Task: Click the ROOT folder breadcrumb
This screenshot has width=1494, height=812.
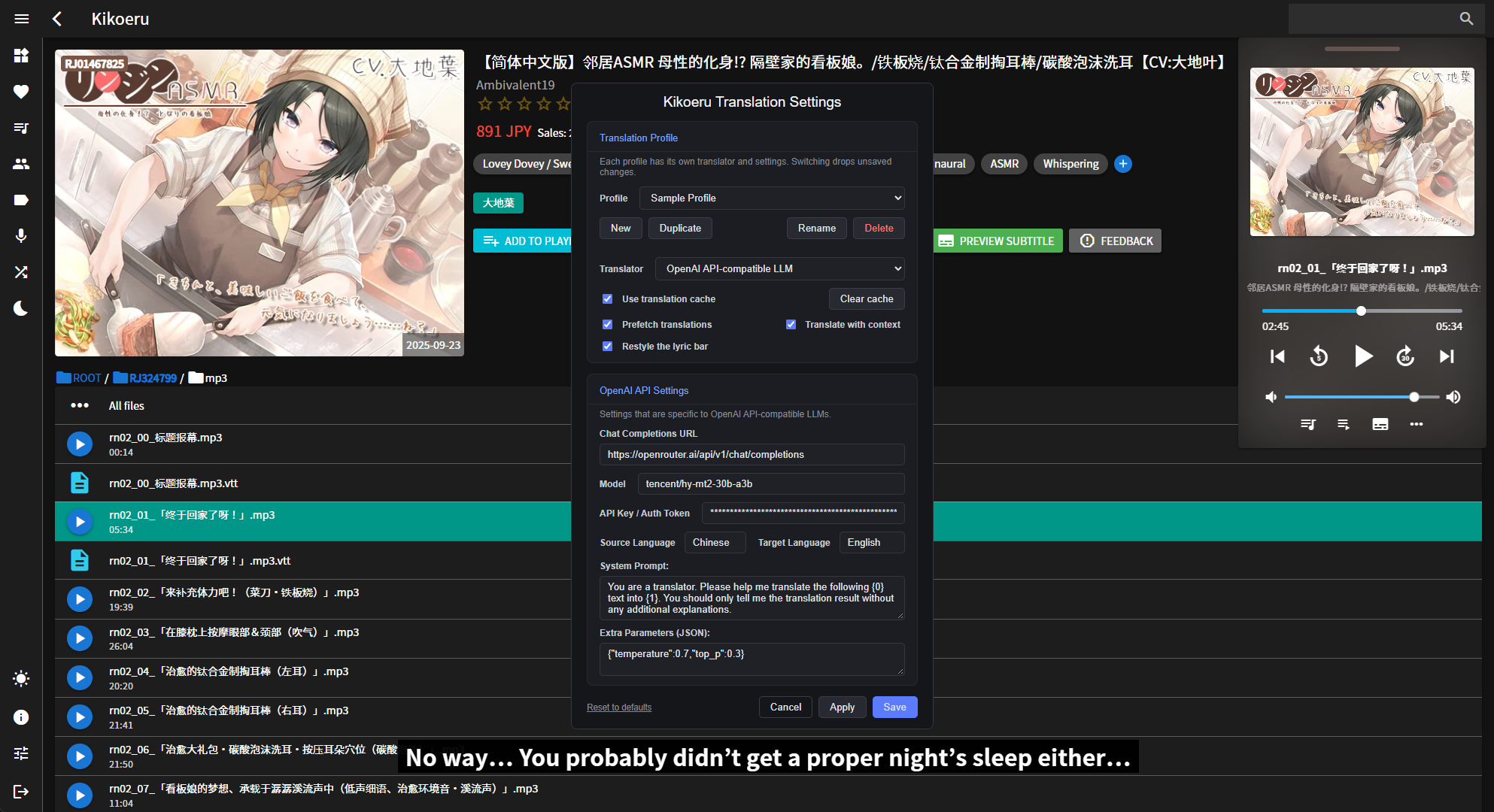Action: [79, 377]
